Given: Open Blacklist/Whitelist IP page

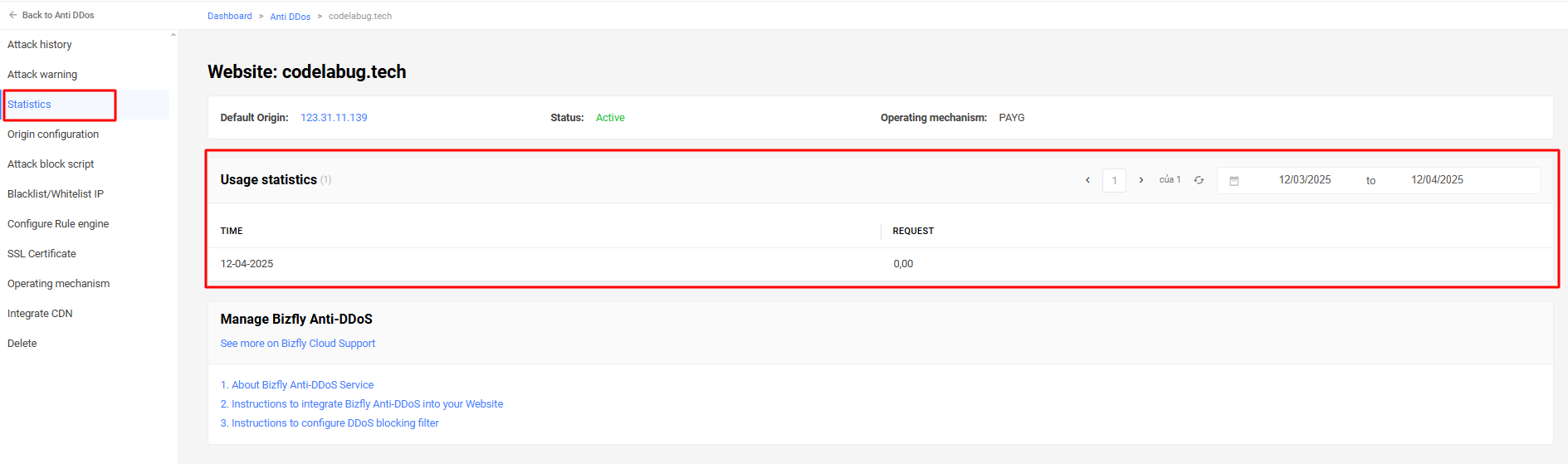Looking at the screenshot, I should coord(56,194).
